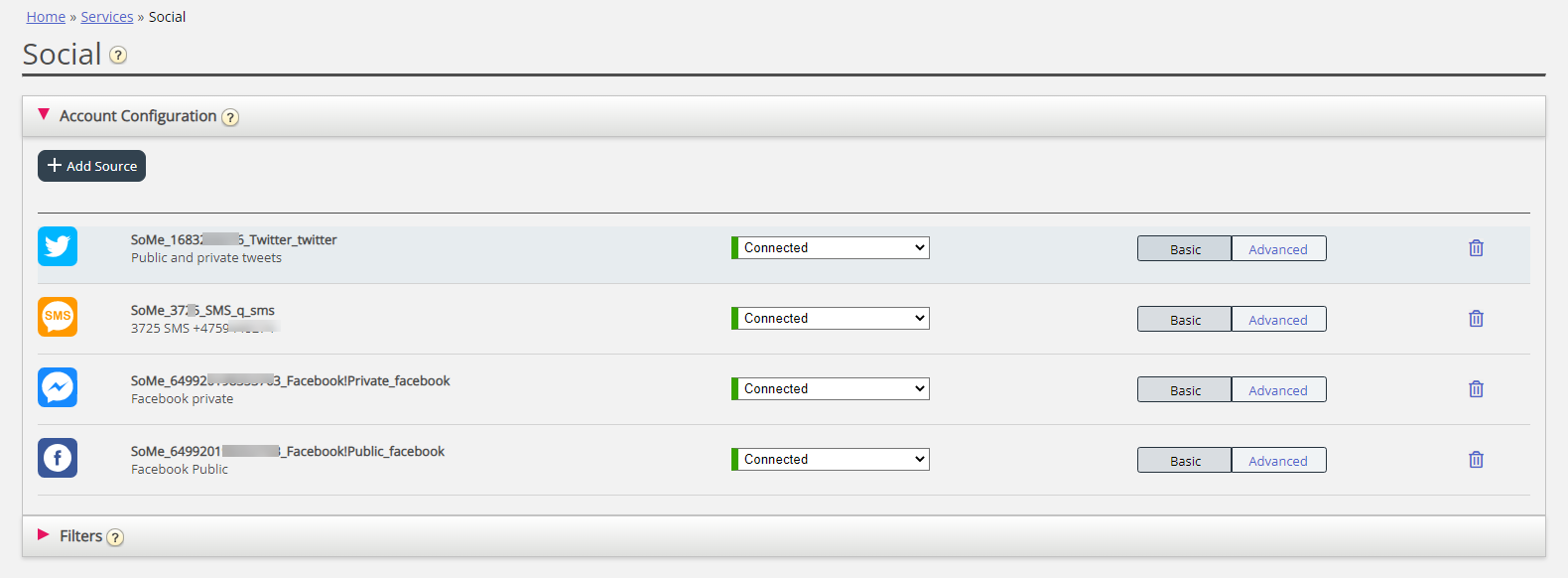The height and width of the screenshot is (578, 1568).
Task: Open the Services breadcrumb link
Action: coord(106,17)
